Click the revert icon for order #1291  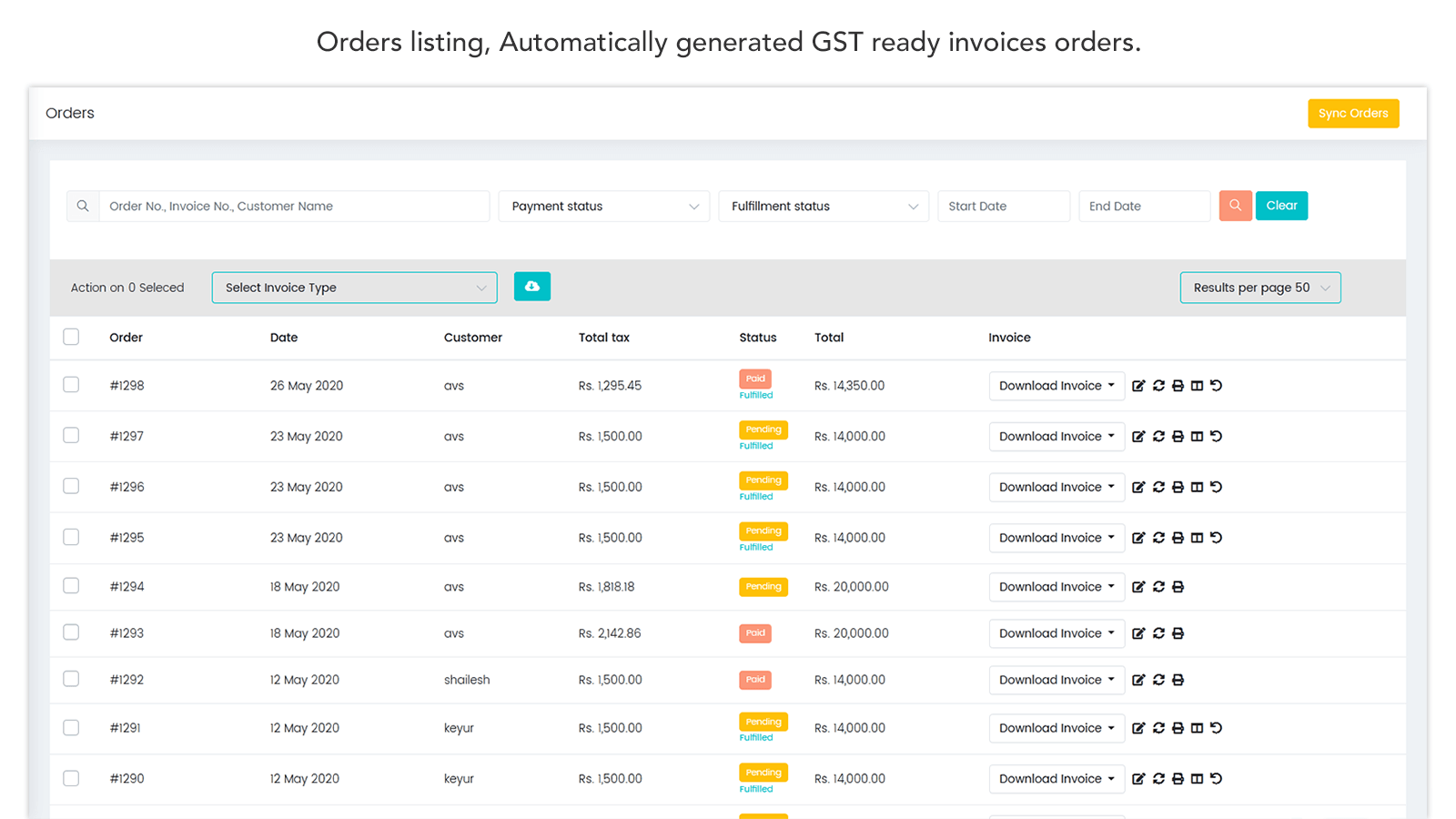1218,728
